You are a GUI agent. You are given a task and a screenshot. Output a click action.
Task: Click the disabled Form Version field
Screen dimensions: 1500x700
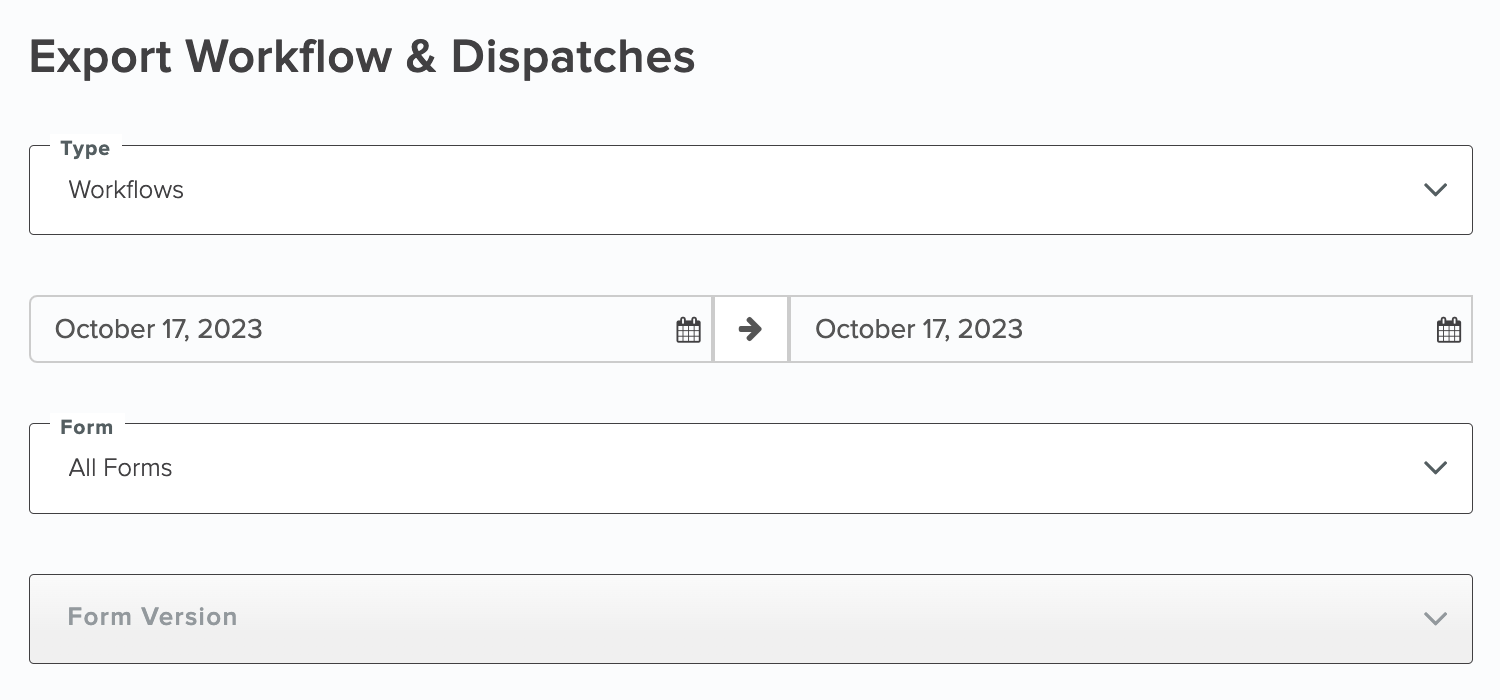pos(751,619)
